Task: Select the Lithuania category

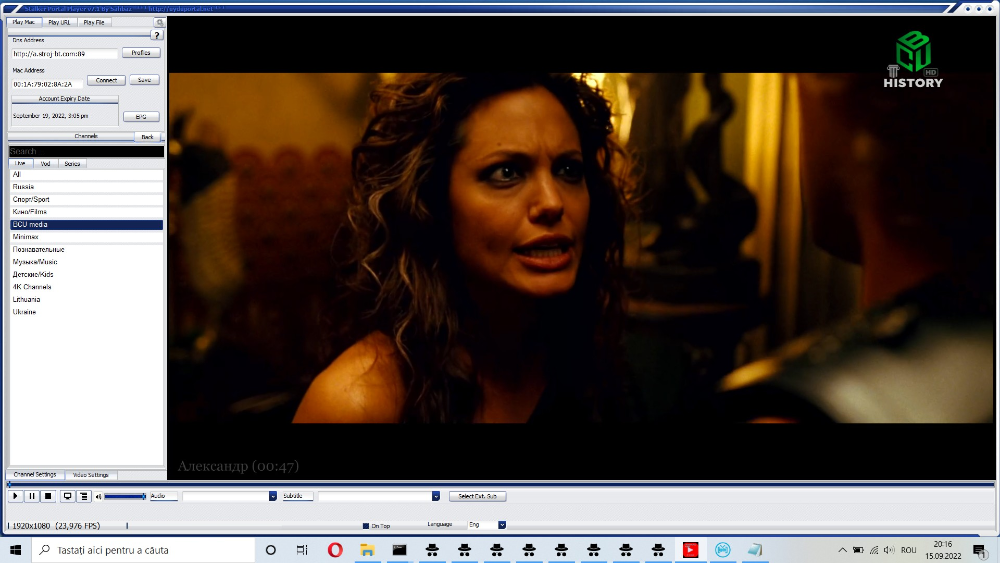Action: tap(86, 299)
